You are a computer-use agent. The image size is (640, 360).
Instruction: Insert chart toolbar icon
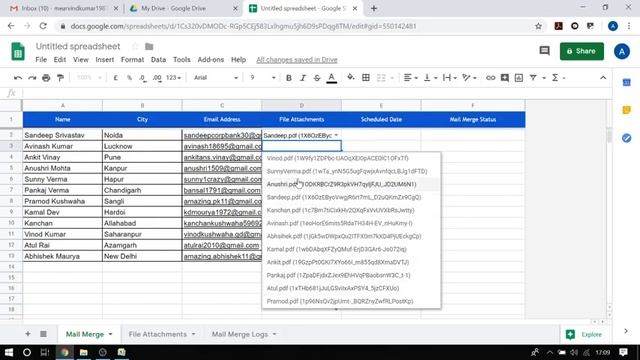(x=519, y=78)
